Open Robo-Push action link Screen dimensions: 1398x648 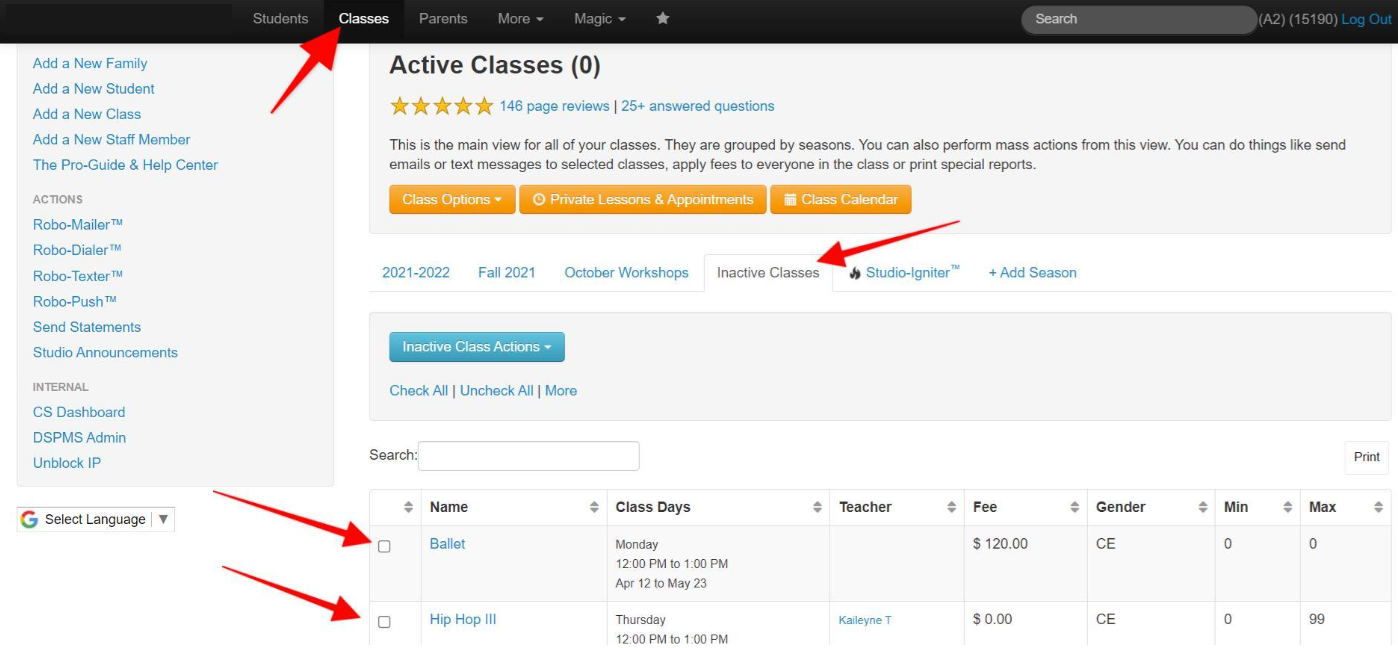tap(75, 301)
